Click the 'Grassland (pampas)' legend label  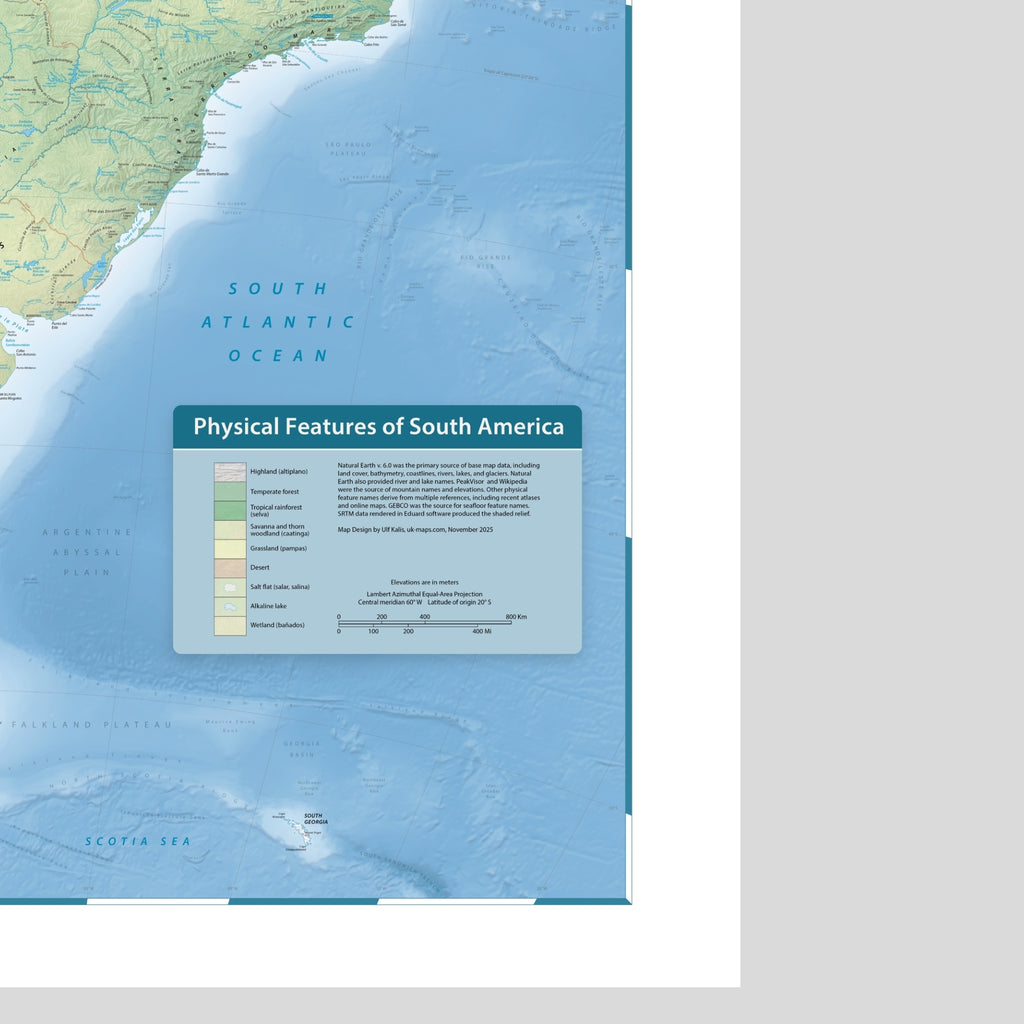coord(278,549)
